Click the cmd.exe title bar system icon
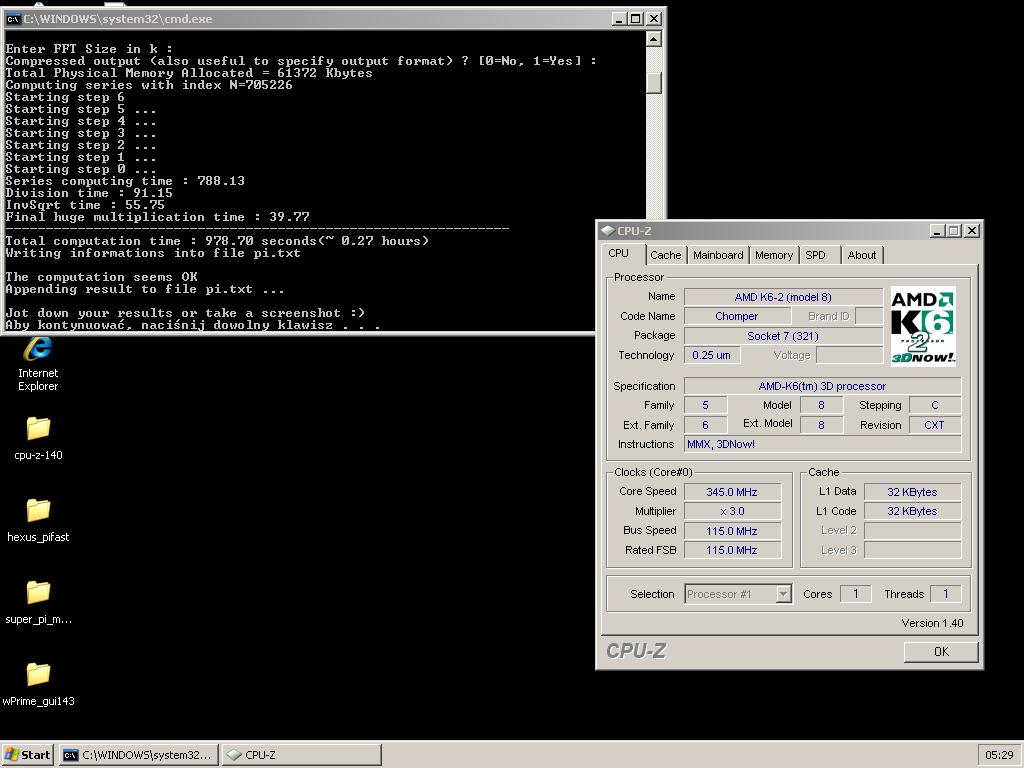1024x768 pixels. coord(12,19)
